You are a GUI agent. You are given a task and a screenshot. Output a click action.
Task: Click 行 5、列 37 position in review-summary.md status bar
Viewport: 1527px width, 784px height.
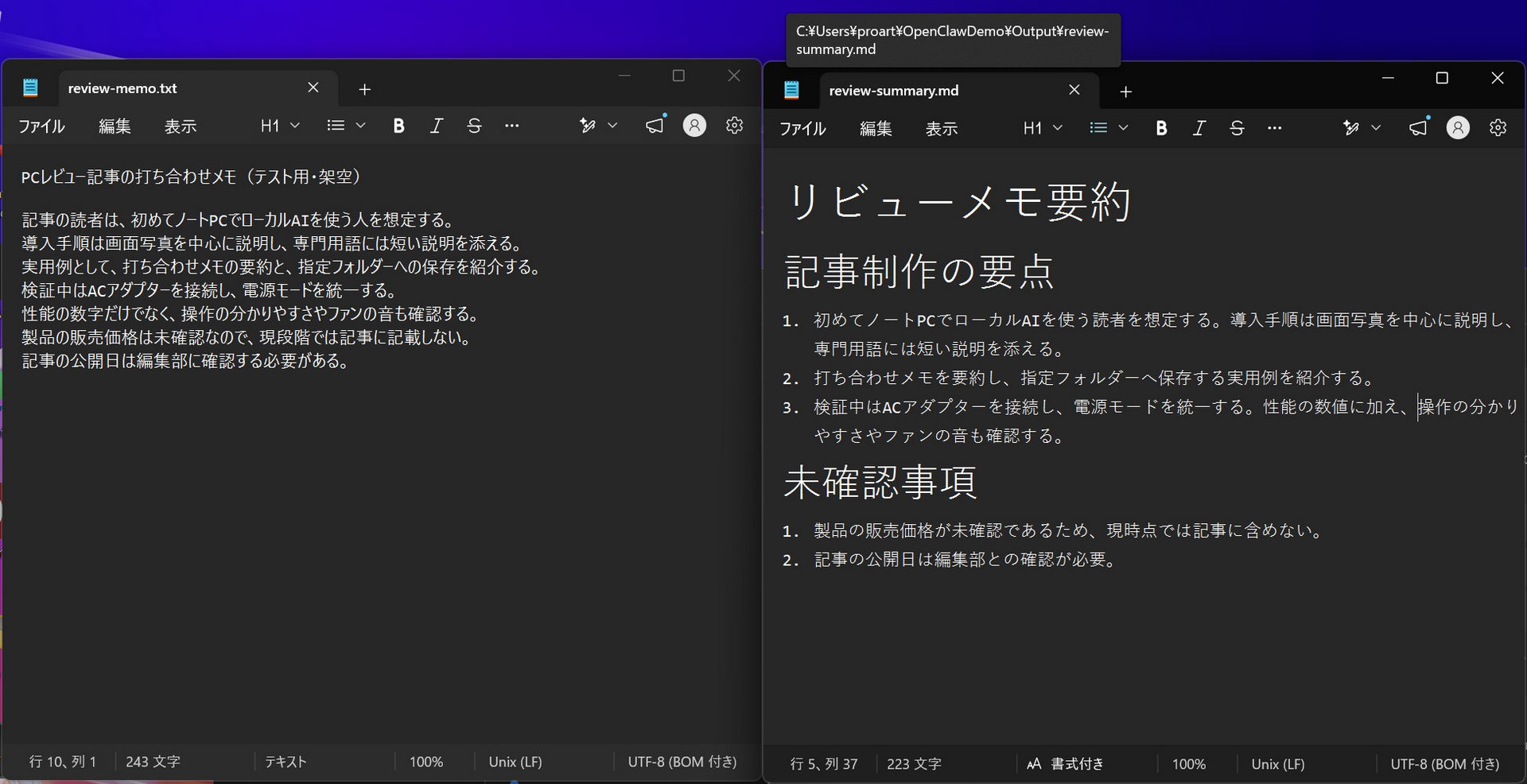coord(824,764)
